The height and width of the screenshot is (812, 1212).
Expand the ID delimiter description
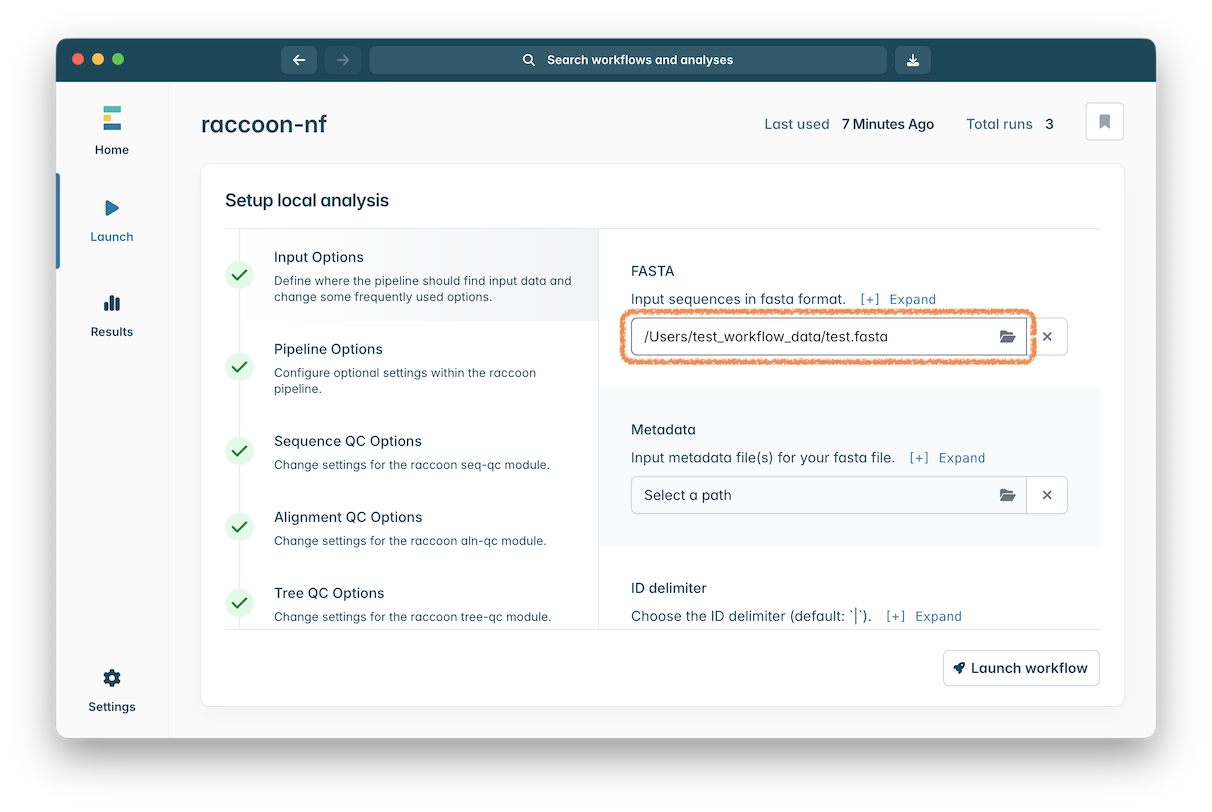tap(924, 616)
